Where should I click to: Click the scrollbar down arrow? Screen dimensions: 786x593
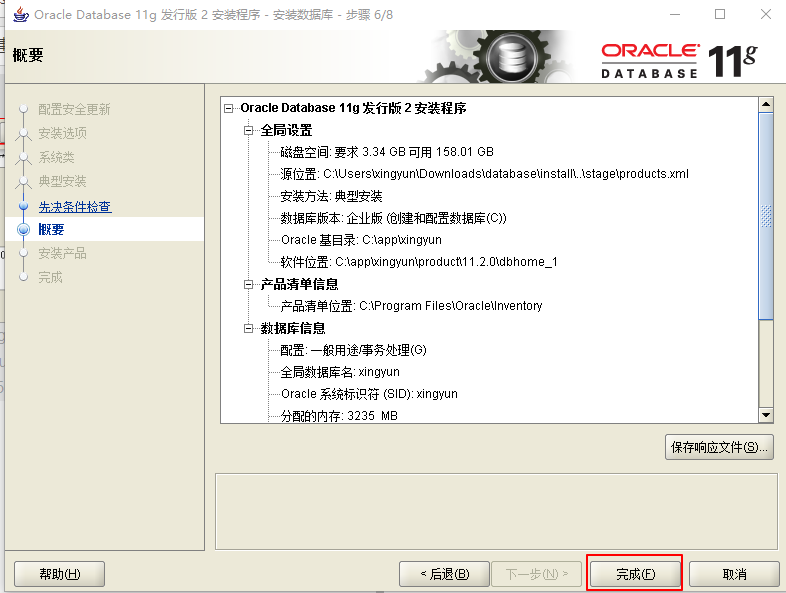pyautogui.click(x=765, y=415)
